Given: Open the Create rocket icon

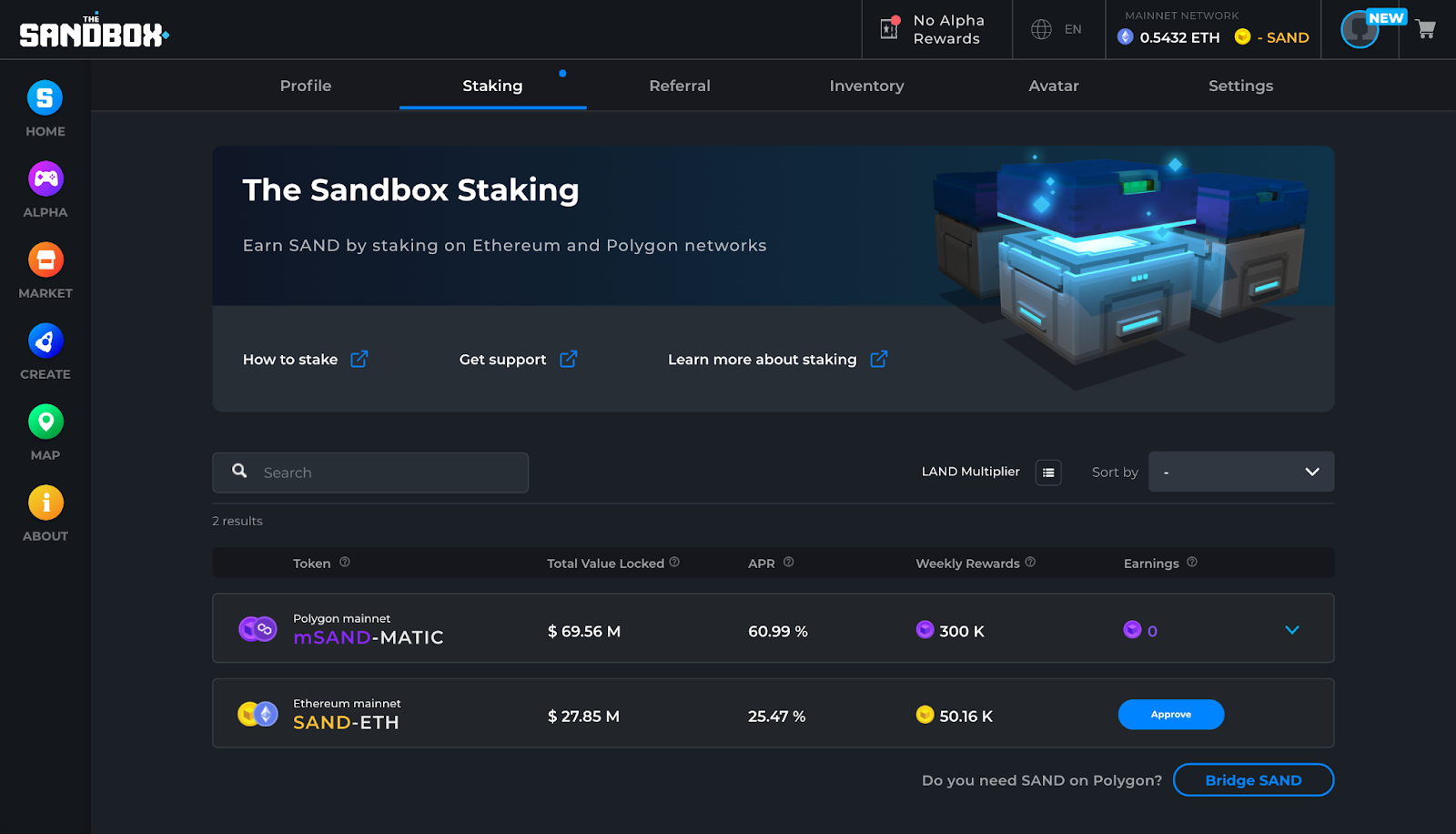Looking at the screenshot, I should point(45,341).
